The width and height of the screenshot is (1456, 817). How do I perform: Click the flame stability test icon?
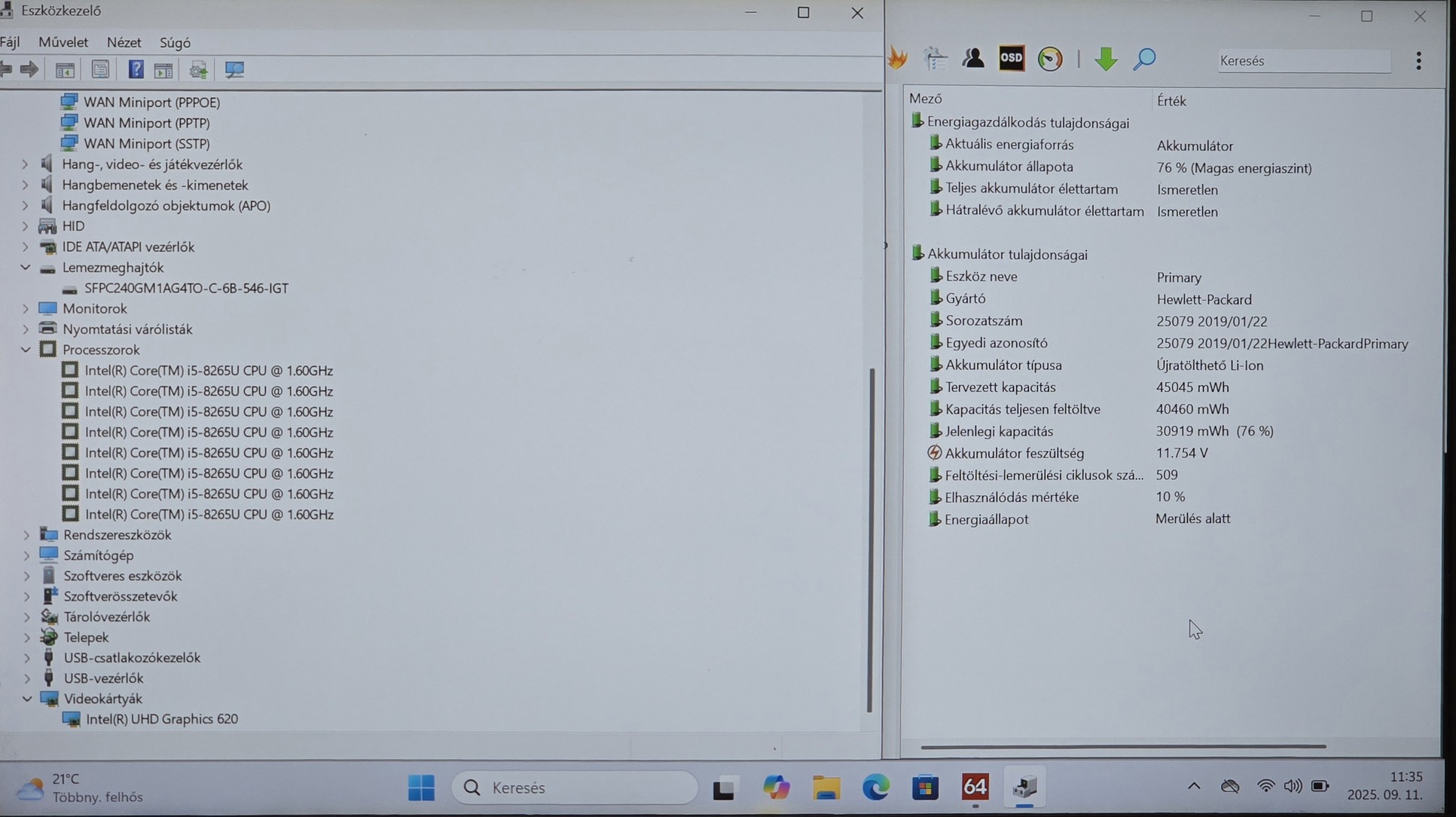tap(898, 58)
